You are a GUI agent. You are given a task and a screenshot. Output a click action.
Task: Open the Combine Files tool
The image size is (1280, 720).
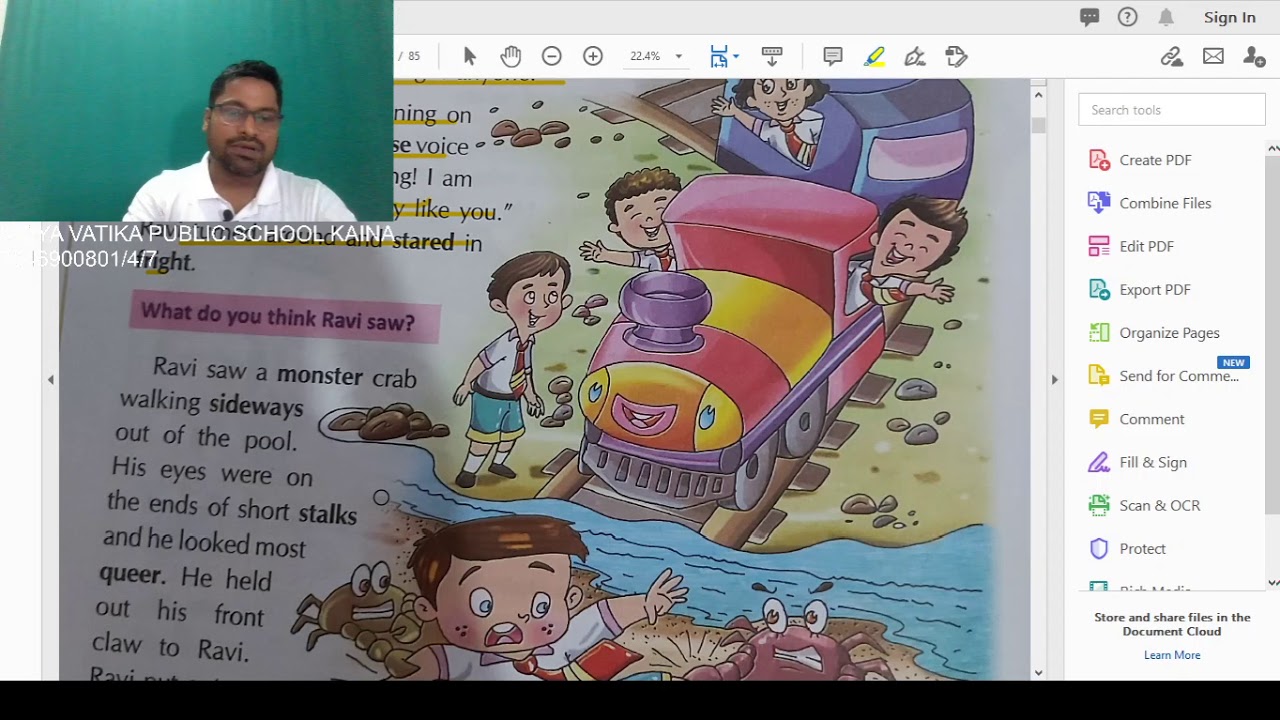click(x=1165, y=203)
